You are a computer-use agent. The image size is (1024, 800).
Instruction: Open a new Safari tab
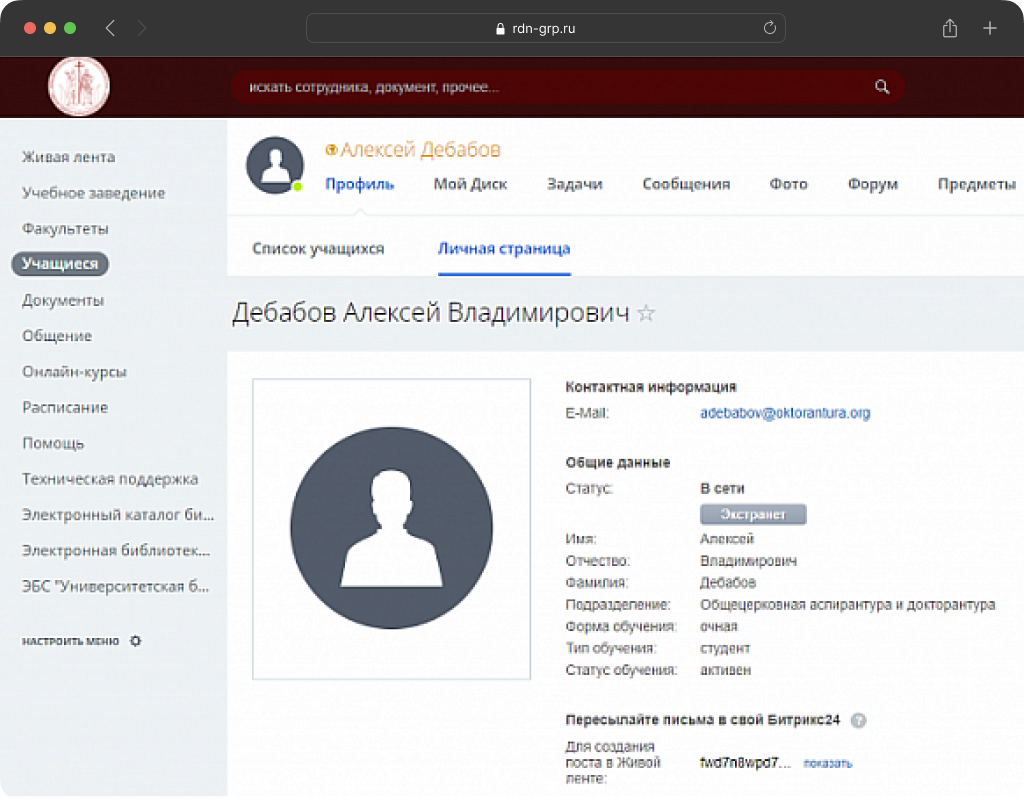990,29
